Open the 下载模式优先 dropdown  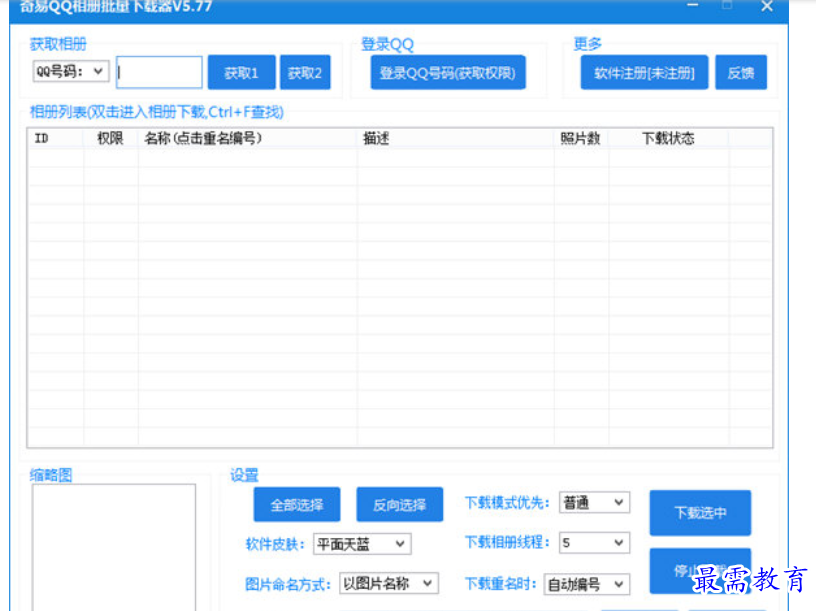(x=594, y=503)
